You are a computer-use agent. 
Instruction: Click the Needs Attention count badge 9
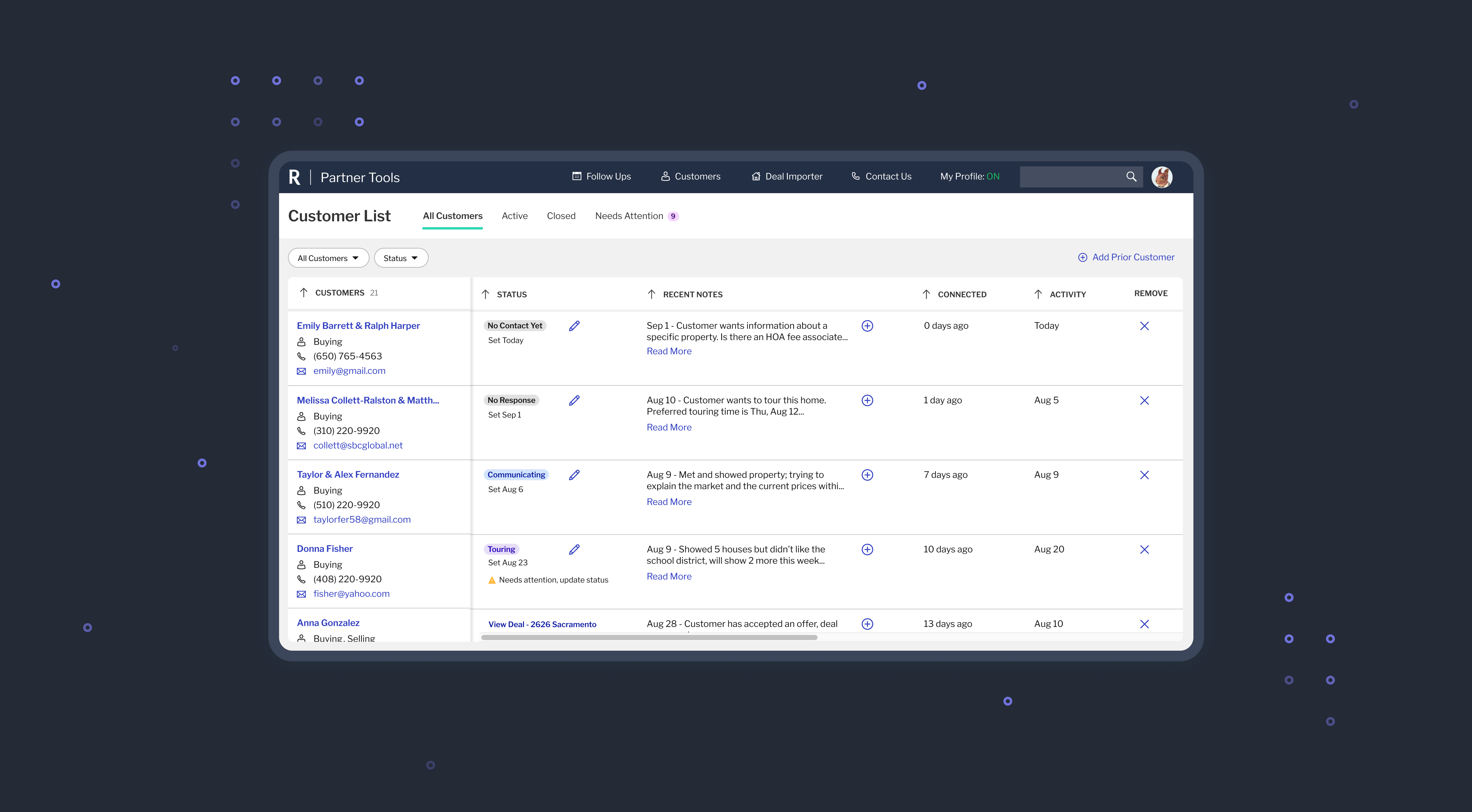coord(673,216)
